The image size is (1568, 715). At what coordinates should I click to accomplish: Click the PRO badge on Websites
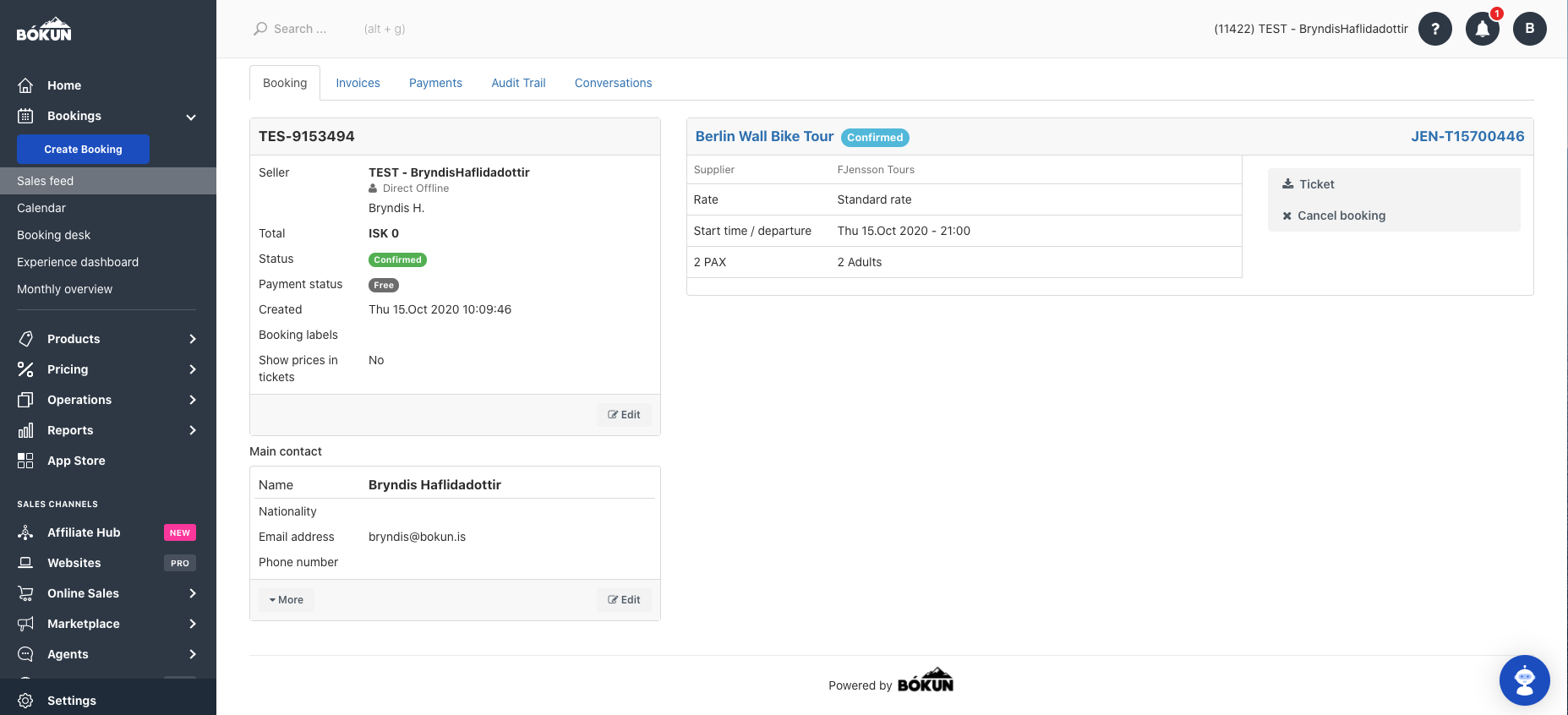pos(180,563)
